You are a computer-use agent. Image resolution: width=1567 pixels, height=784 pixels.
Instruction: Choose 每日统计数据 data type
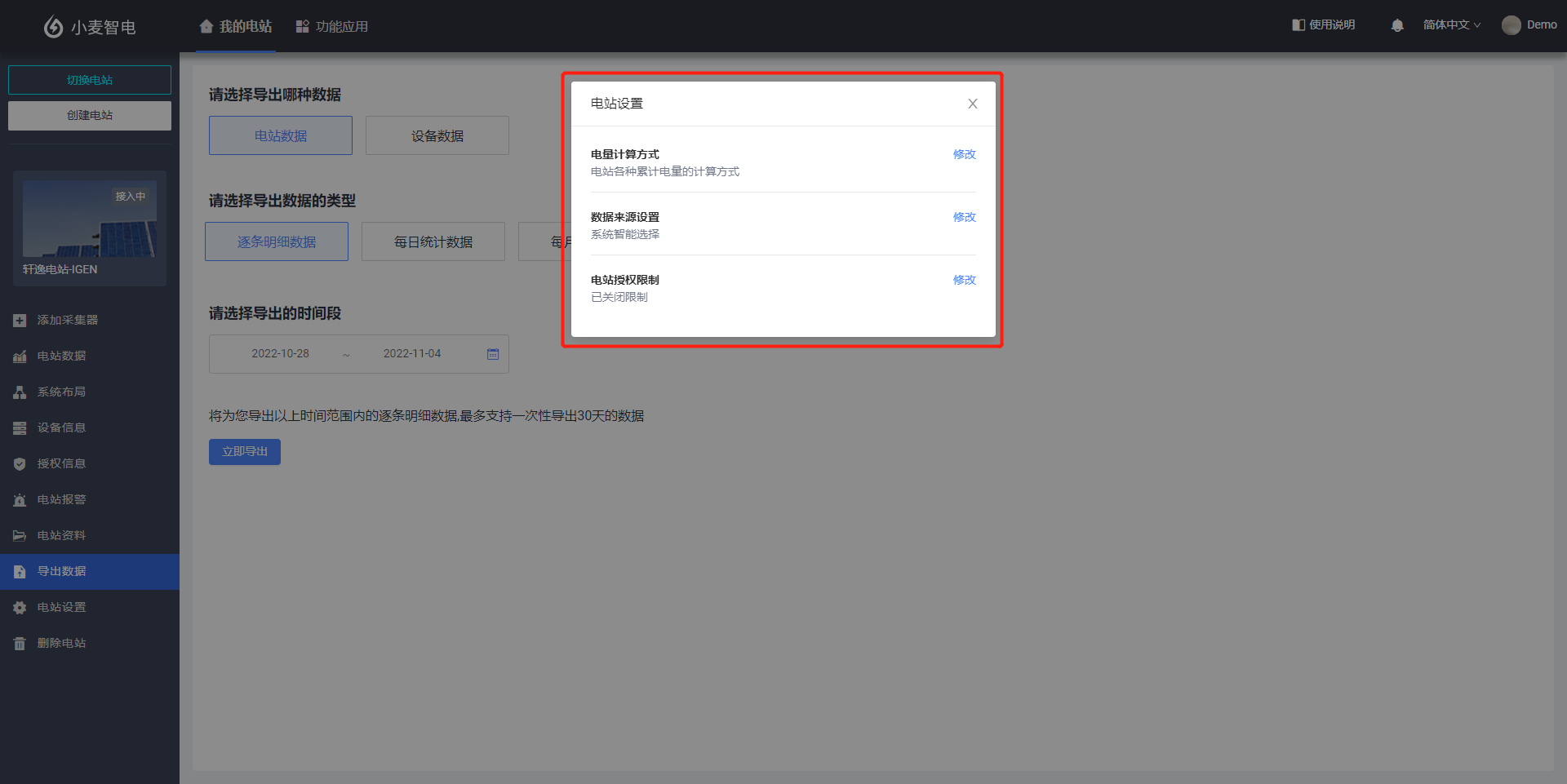(x=433, y=241)
